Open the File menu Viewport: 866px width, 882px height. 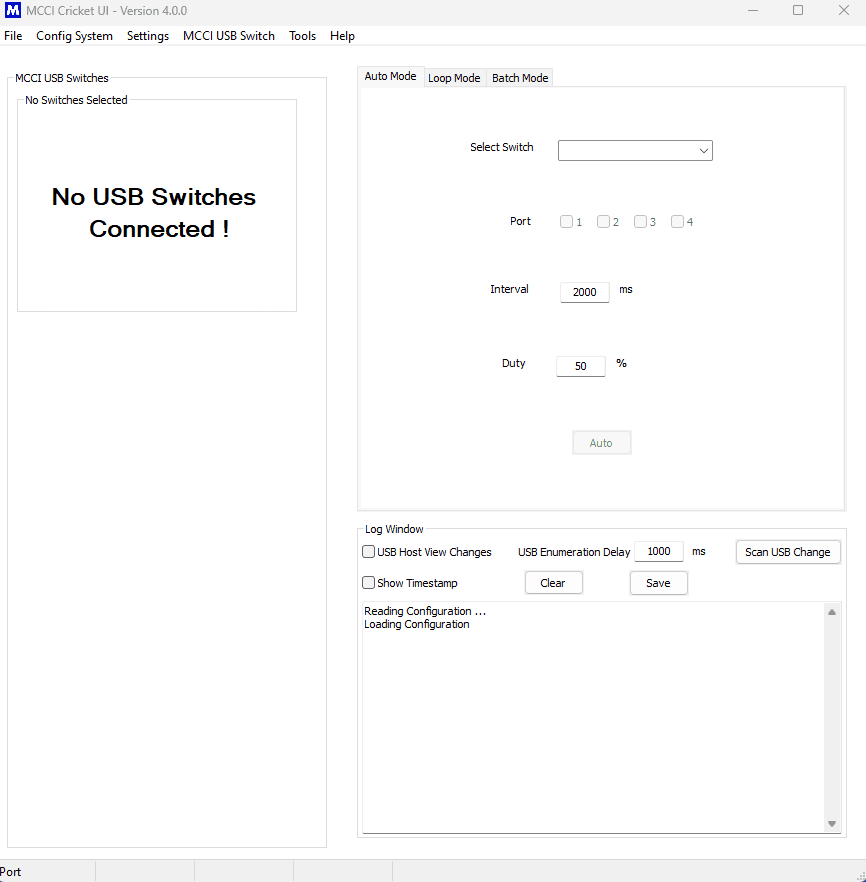click(13, 36)
